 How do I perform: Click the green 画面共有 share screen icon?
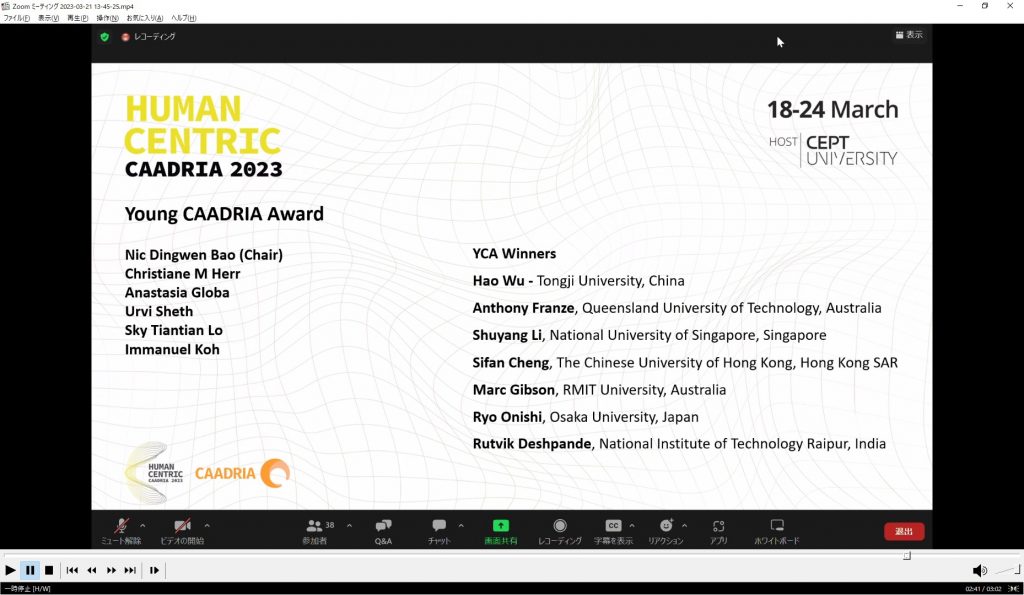point(501,525)
